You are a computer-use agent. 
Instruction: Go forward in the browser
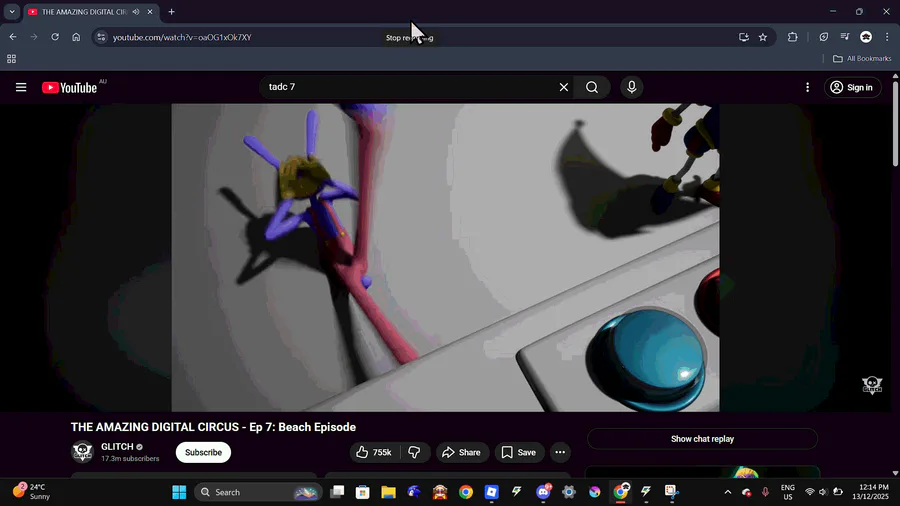point(34,37)
